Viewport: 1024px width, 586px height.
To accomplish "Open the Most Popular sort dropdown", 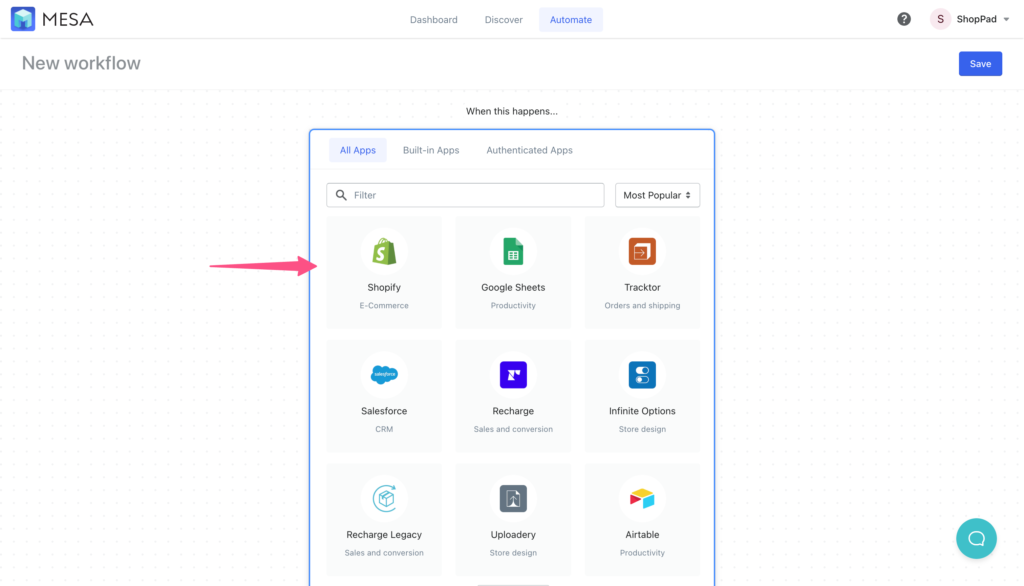I will tap(657, 194).
